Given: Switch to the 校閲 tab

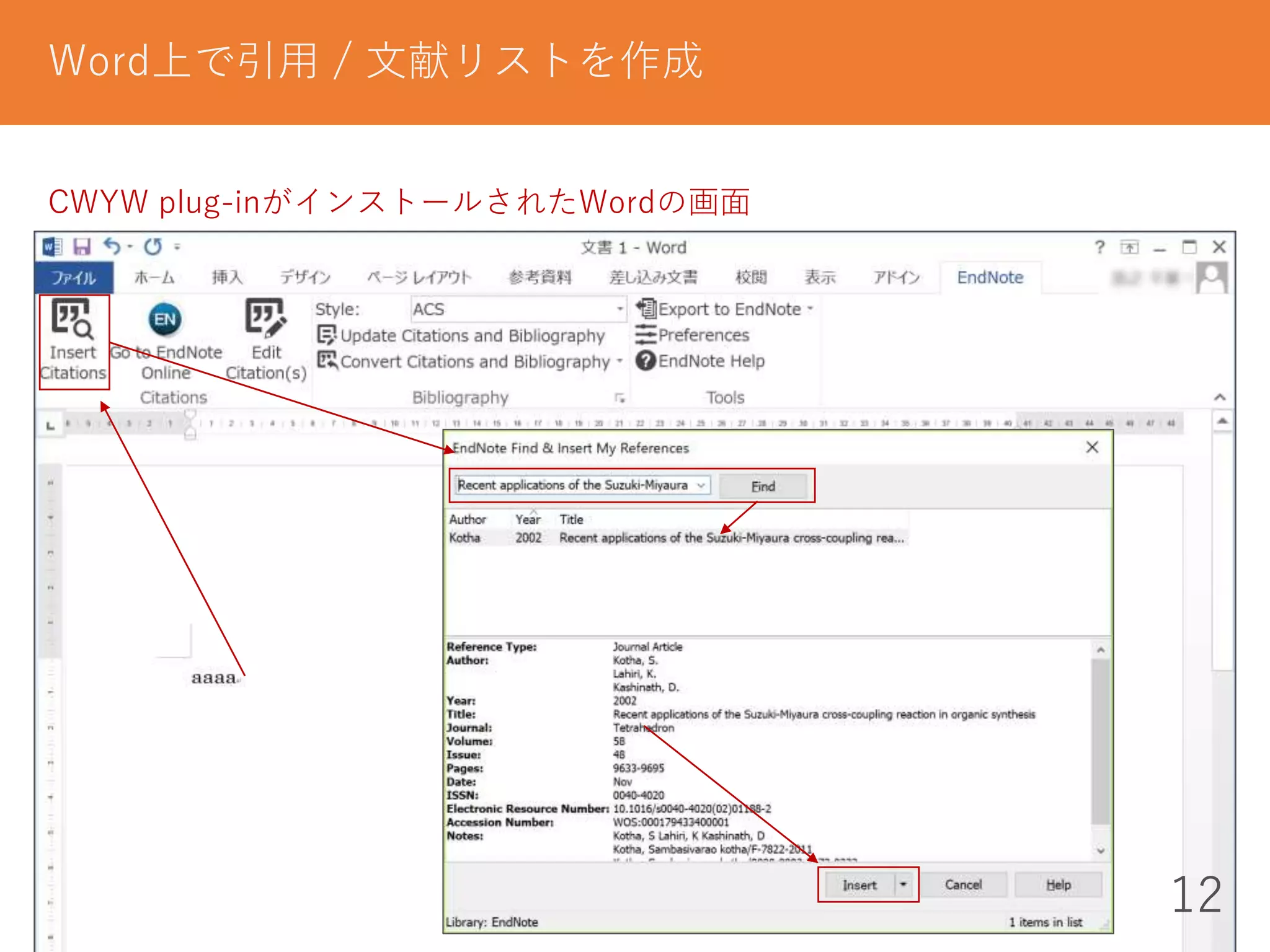Looking at the screenshot, I should coord(750,277).
